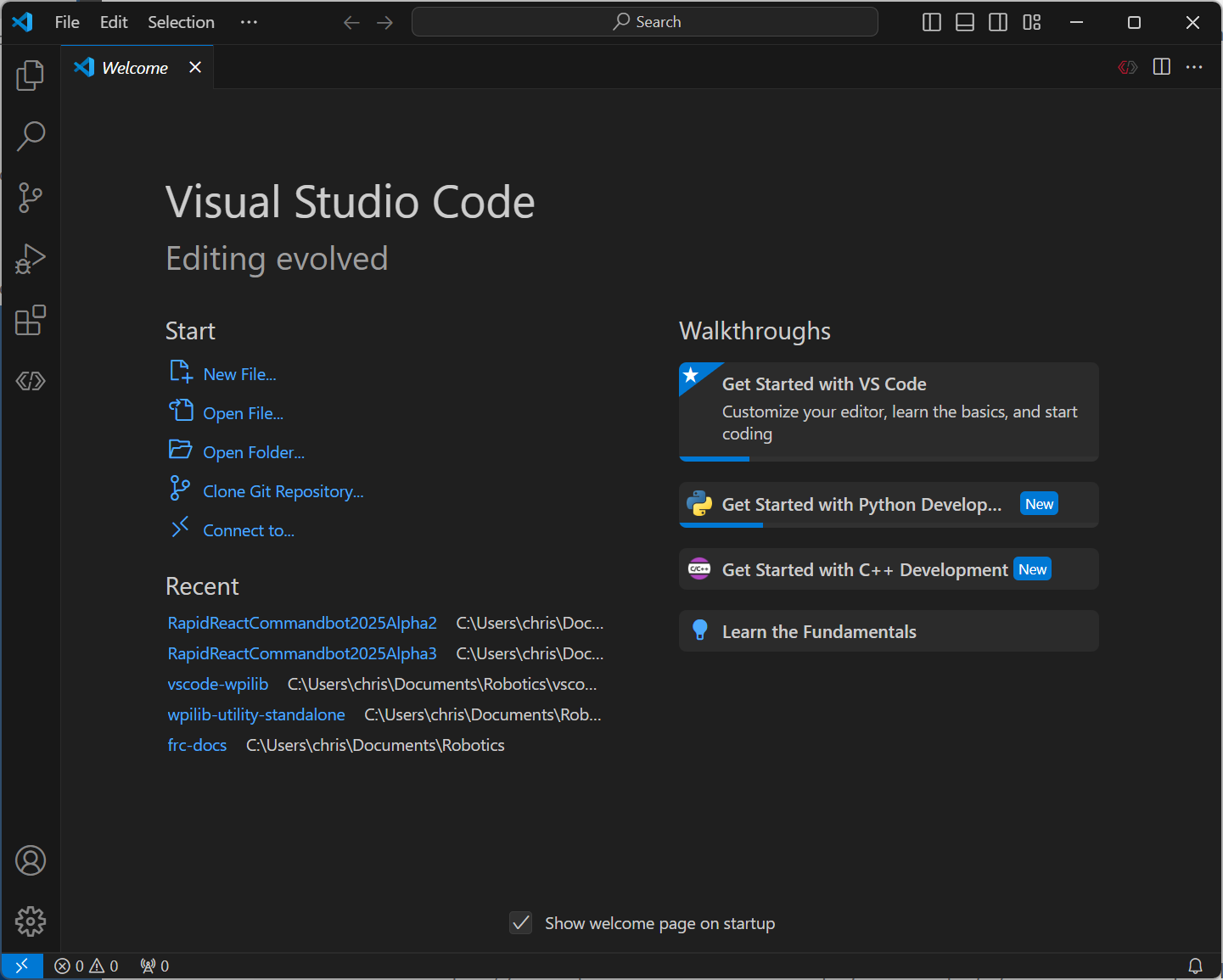Open the File menu
Image resolution: width=1223 pixels, height=980 pixels.
67,23
